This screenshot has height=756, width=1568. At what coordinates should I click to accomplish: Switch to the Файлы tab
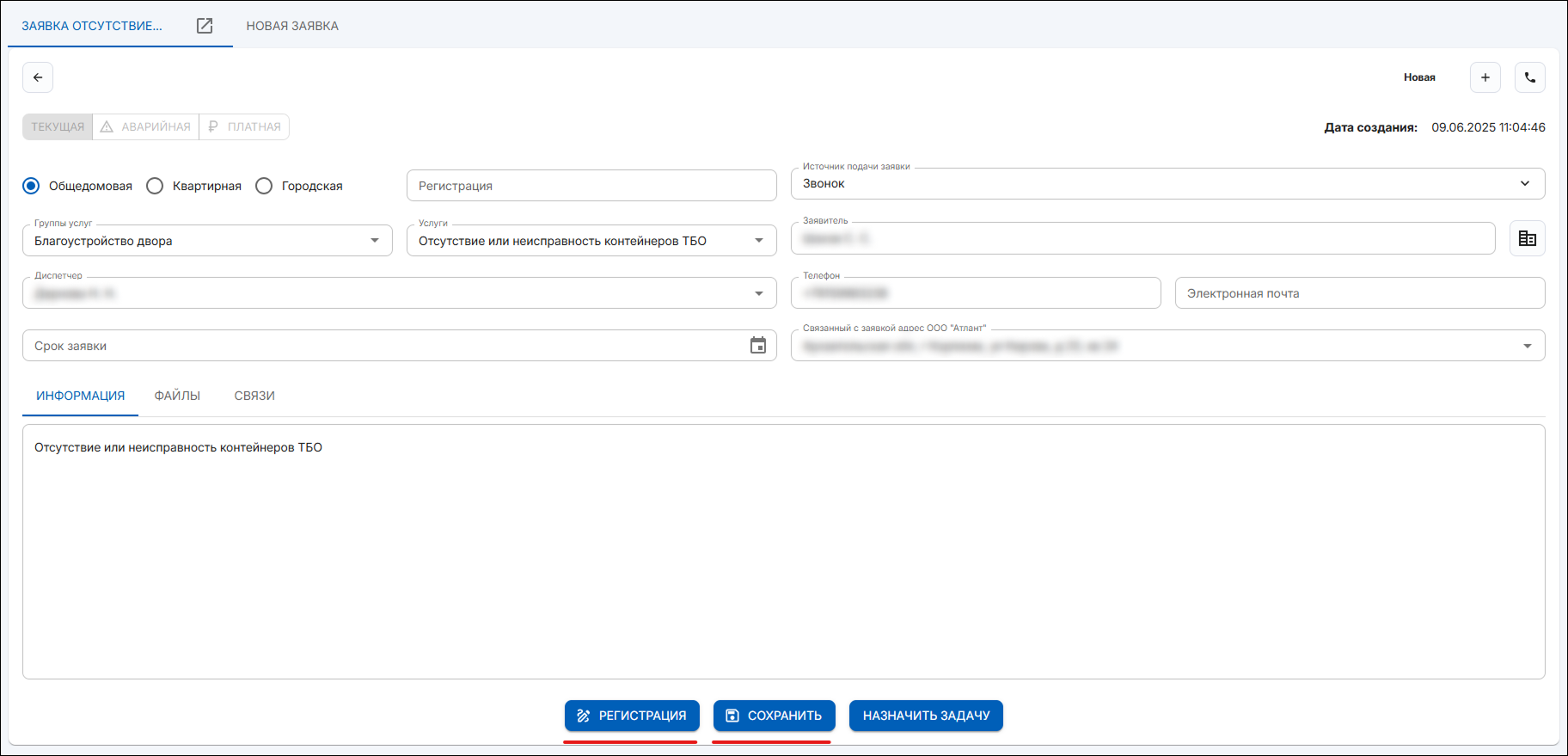(177, 396)
